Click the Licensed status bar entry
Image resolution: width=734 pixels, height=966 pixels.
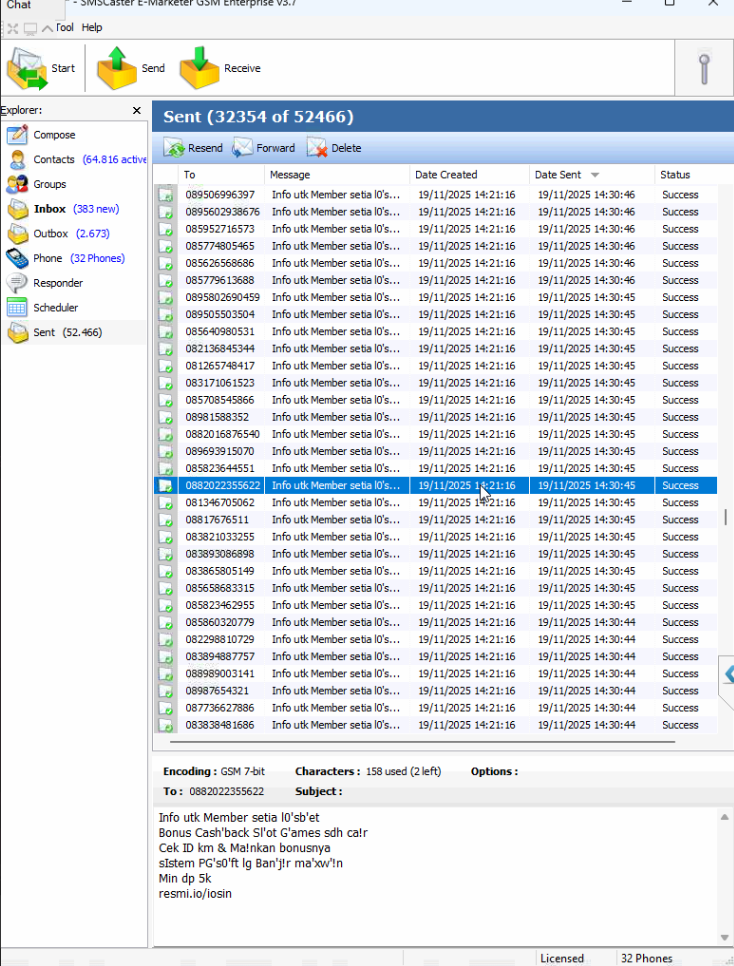click(561, 958)
